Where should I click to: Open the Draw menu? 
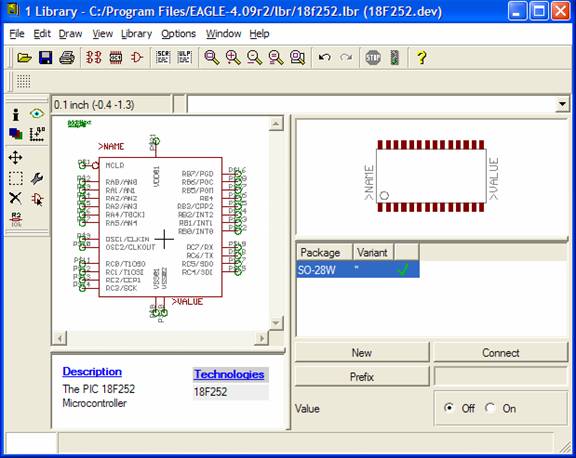pyautogui.click(x=70, y=34)
